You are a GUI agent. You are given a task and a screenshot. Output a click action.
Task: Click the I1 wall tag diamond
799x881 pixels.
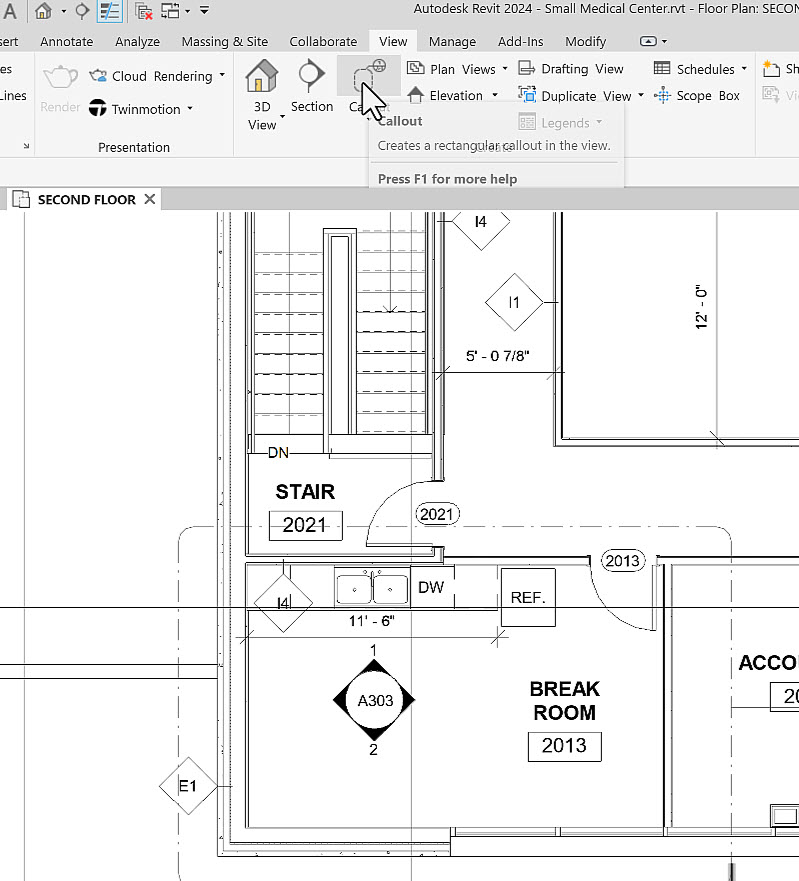pyautogui.click(x=514, y=302)
